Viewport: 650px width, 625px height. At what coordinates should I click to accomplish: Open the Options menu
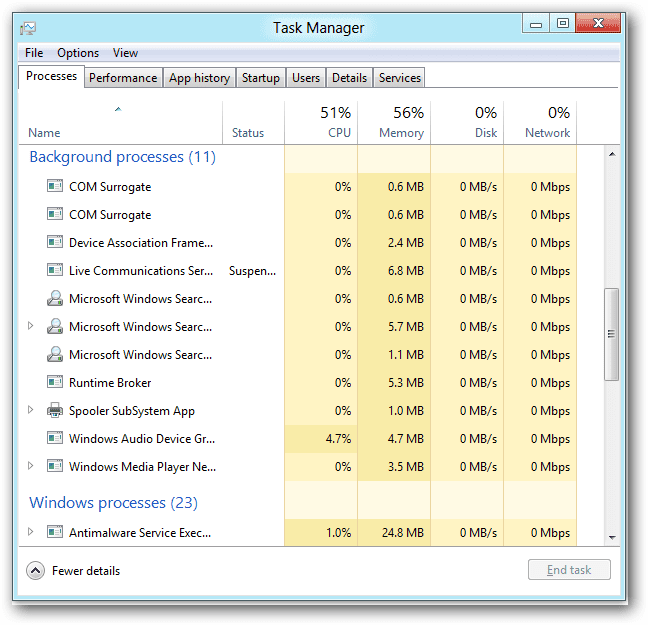pos(78,53)
